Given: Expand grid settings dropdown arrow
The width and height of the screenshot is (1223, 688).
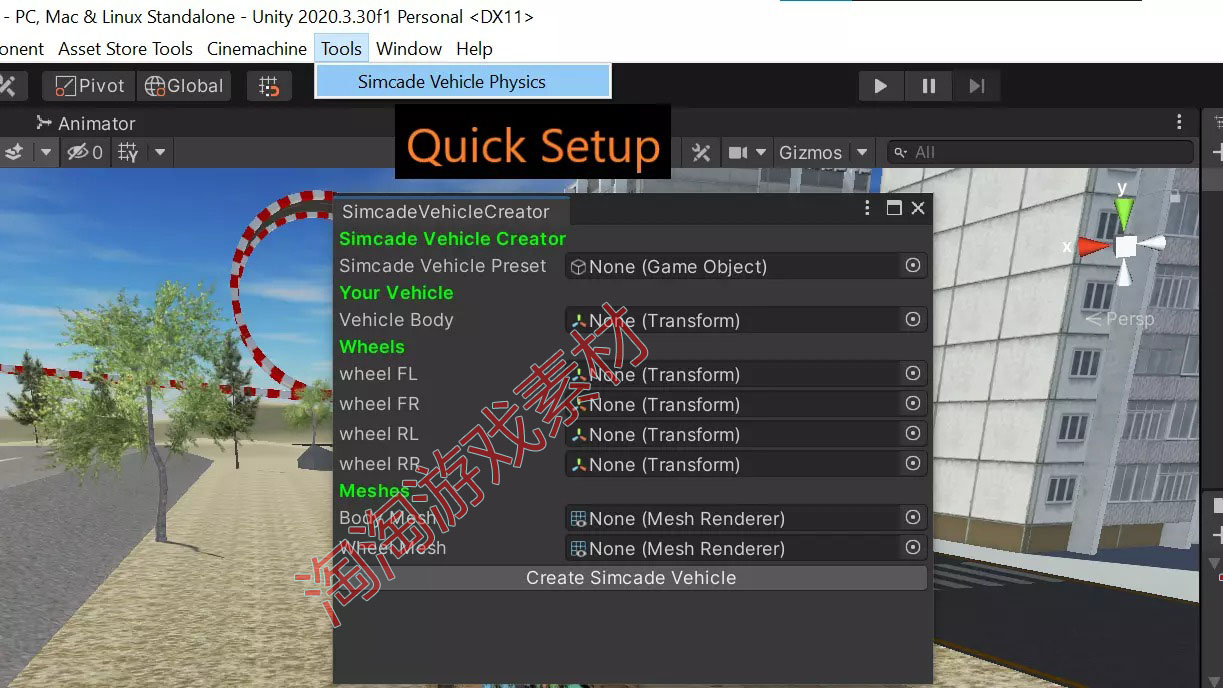Looking at the screenshot, I should [x=160, y=152].
